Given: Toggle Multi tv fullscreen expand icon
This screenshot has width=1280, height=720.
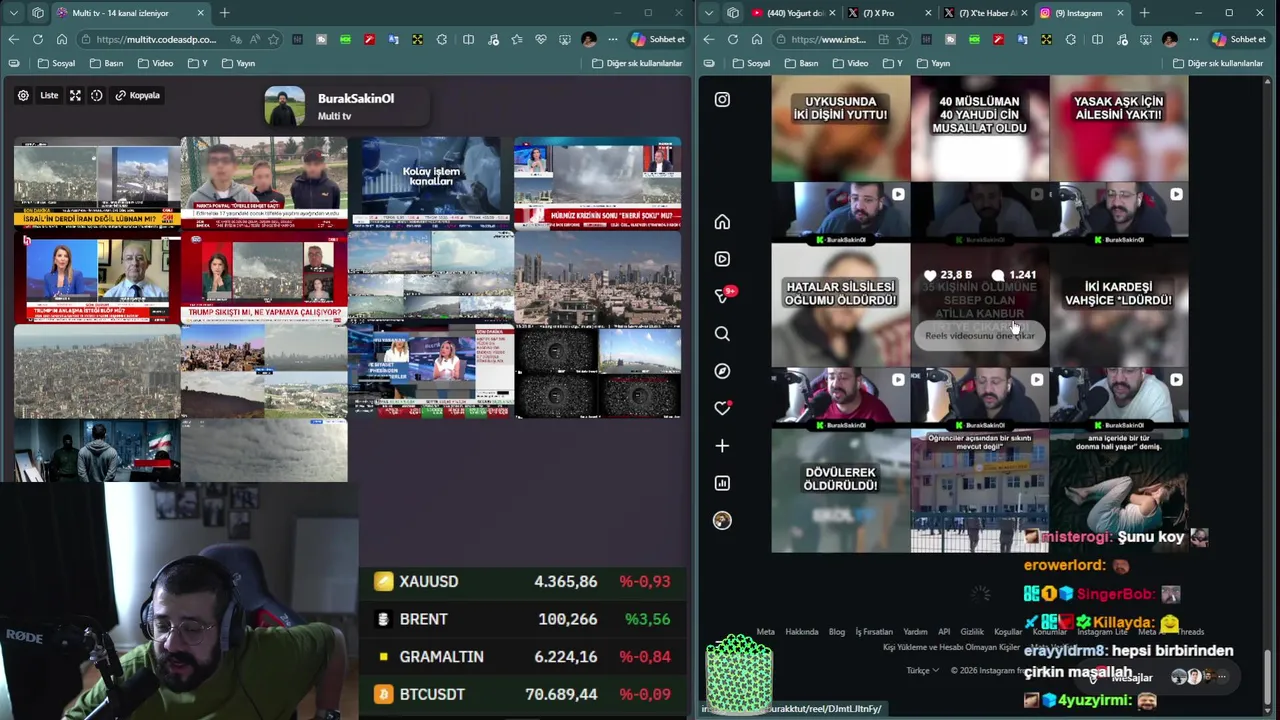Looking at the screenshot, I should pos(75,95).
